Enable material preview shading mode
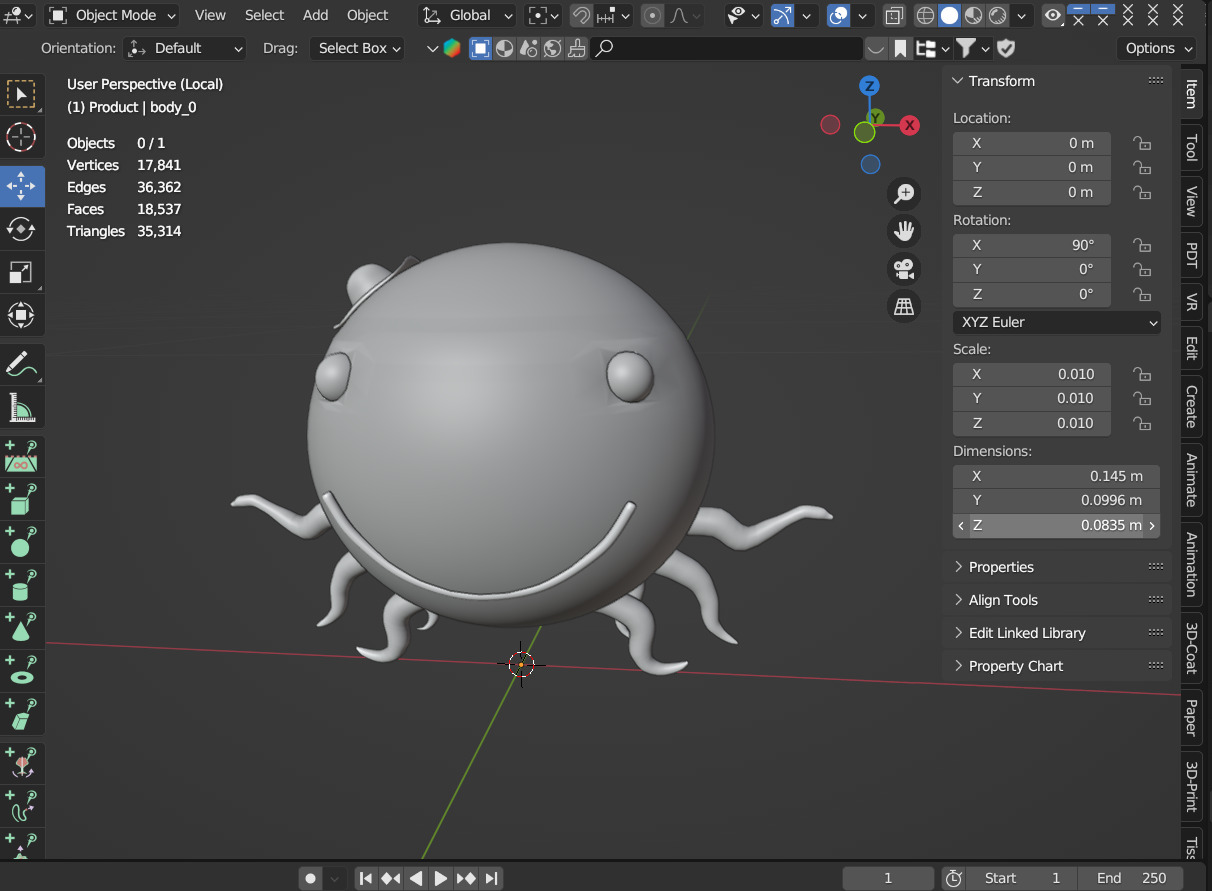1212x891 pixels. pyautogui.click(x=973, y=15)
